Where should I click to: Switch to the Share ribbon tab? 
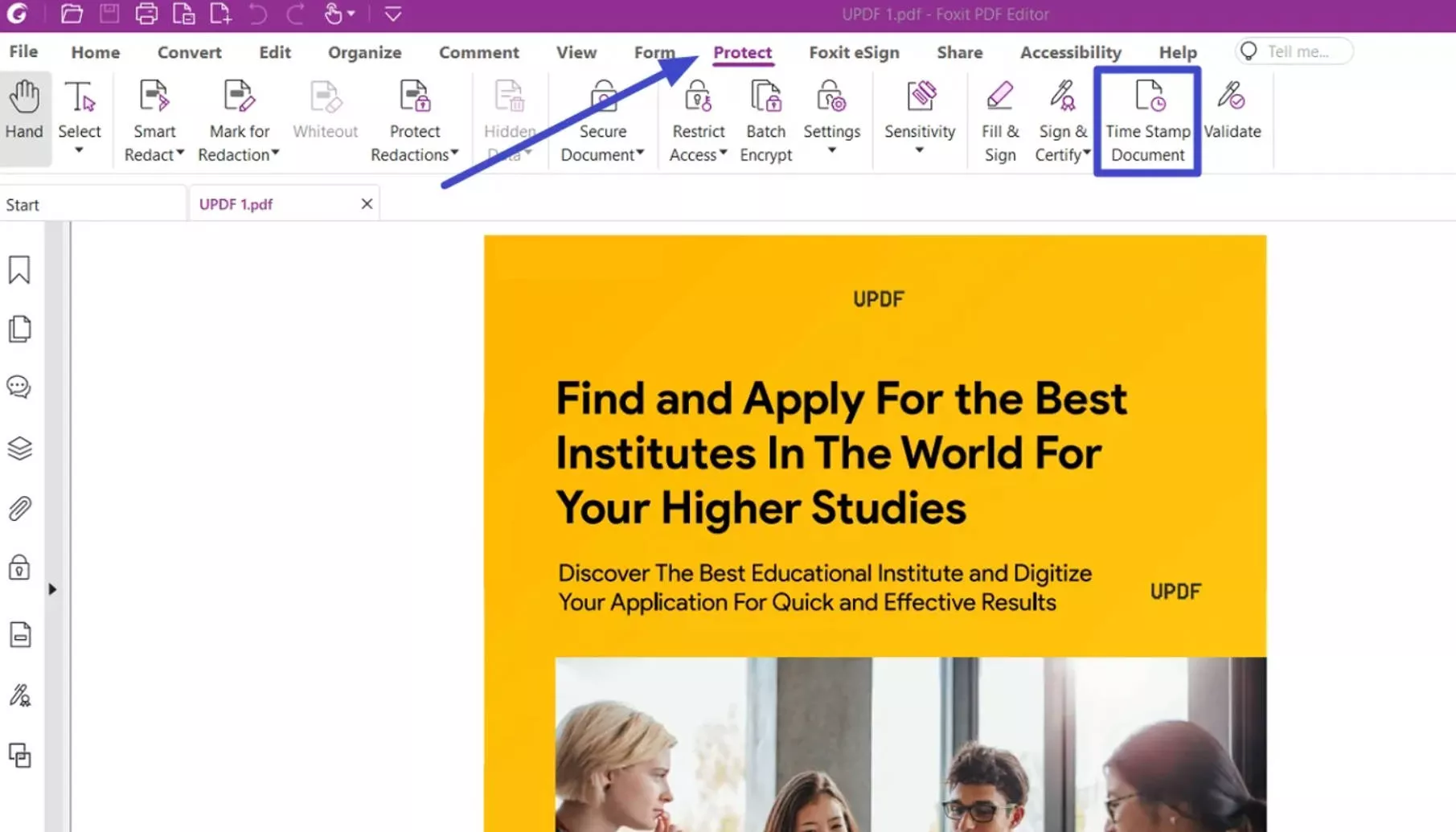tap(960, 52)
